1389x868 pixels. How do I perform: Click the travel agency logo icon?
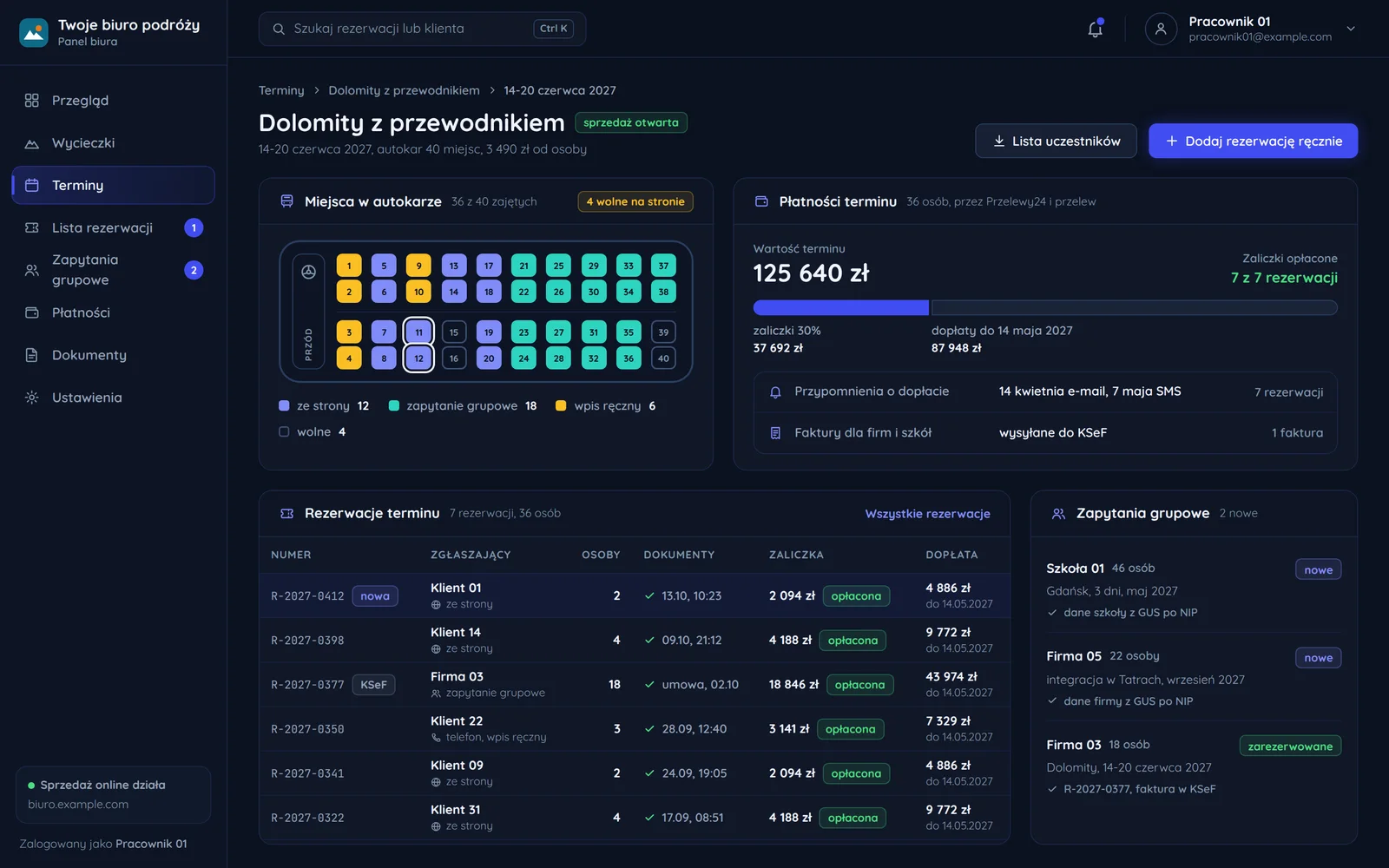pos(34,32)
